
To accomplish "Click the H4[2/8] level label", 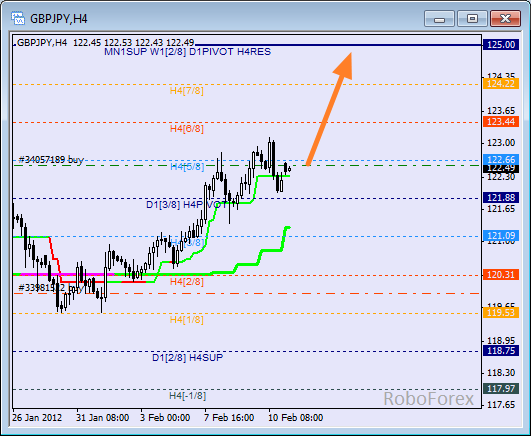I will [187, 282].
